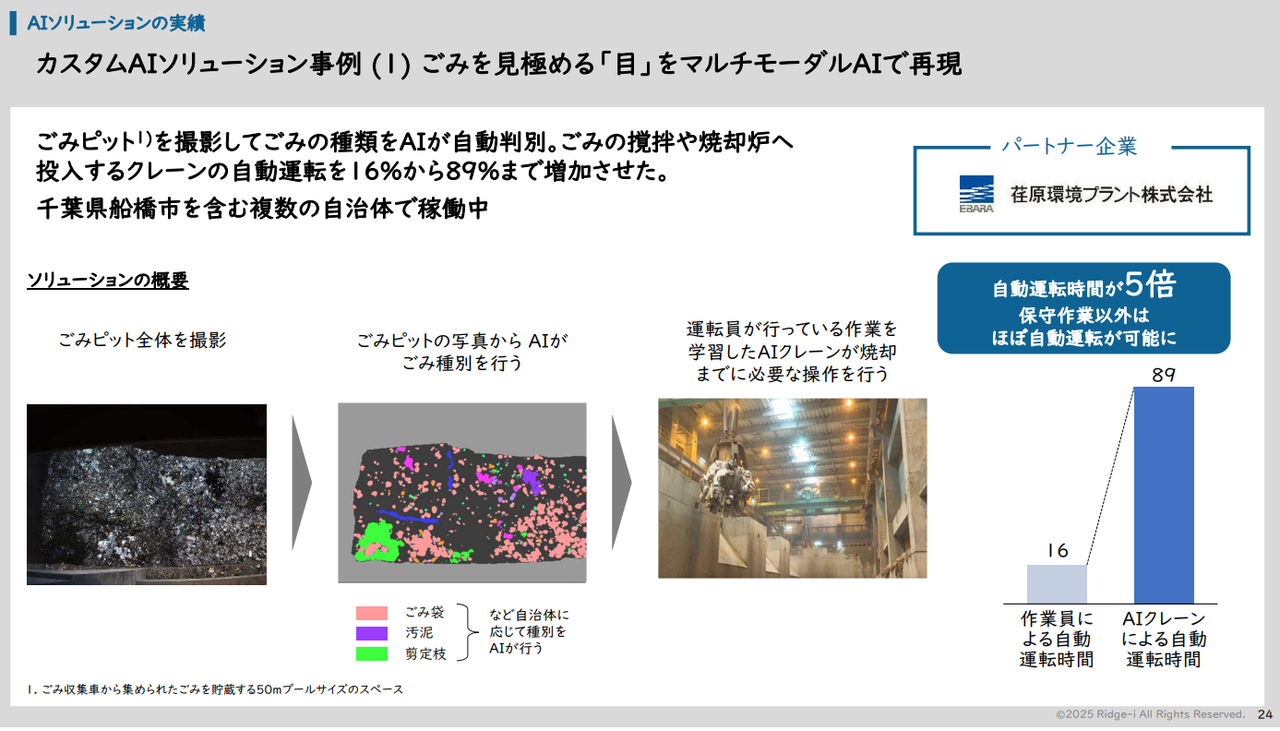This screenshot has width=1280, height=731.
Task: Click the page number 24
Action: point(1265,715)
